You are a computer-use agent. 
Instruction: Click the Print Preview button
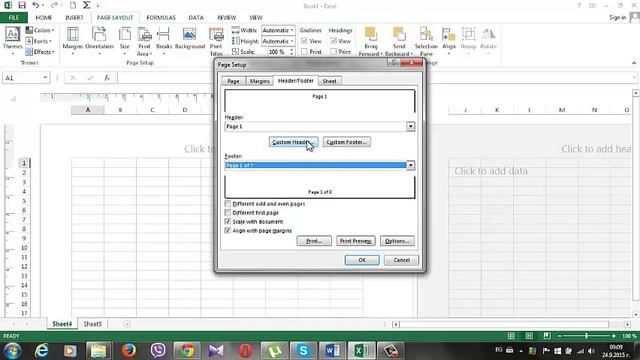pyautogui.click(x=356, y=241)
